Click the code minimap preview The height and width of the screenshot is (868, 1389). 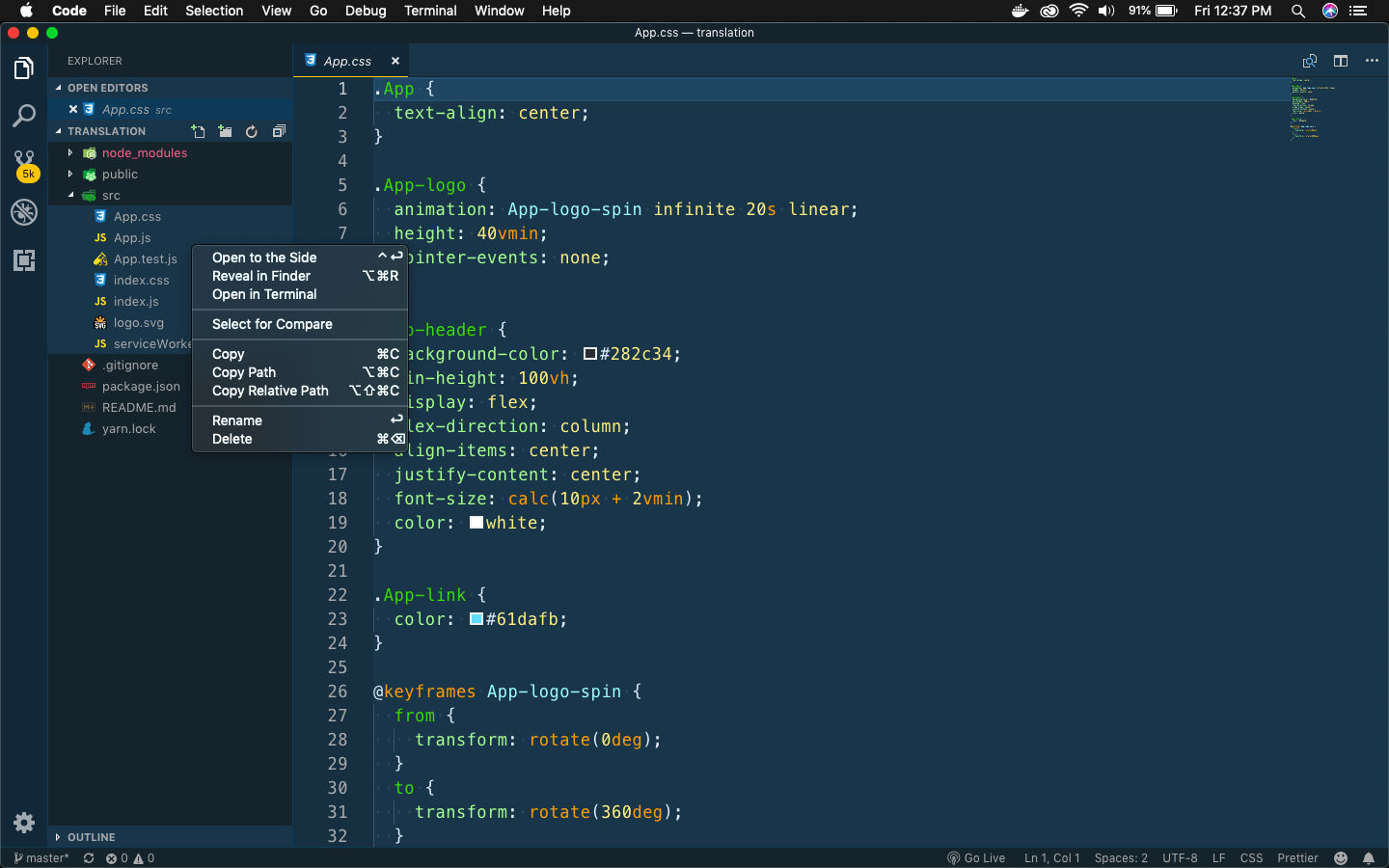tap(1313, 109)
